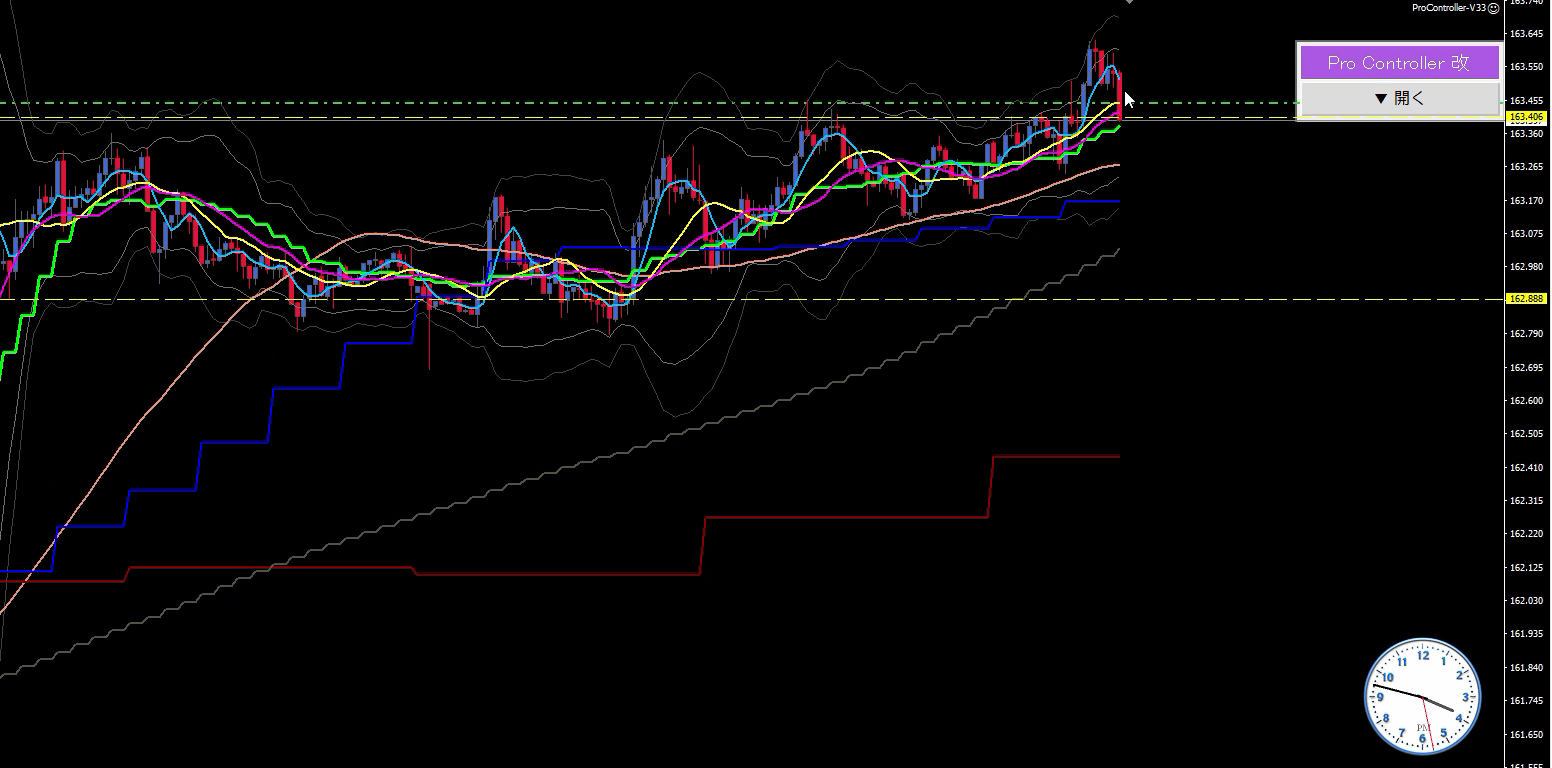The width and height of the screenshot is (1552, 768).
Task: Click the 163.075 value on price axis
Action: (1526, 234)
